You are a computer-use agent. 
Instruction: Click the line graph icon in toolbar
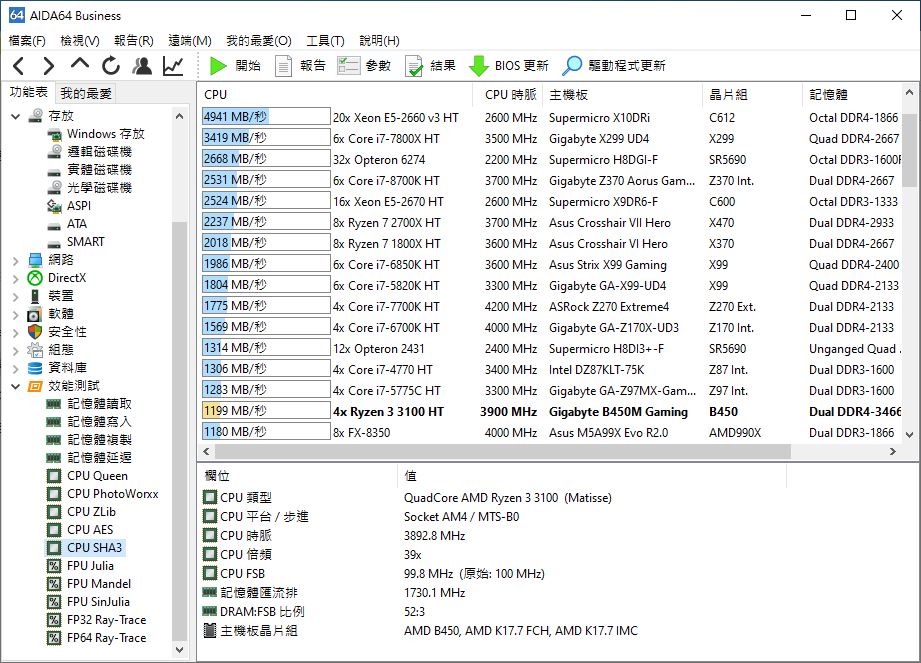[x=174, y=66]
